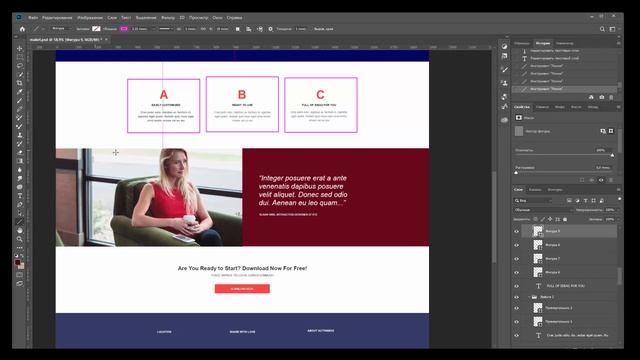Open the History panel flyout menu
This screenshot has width=640, height=360.
coord(618,43)
